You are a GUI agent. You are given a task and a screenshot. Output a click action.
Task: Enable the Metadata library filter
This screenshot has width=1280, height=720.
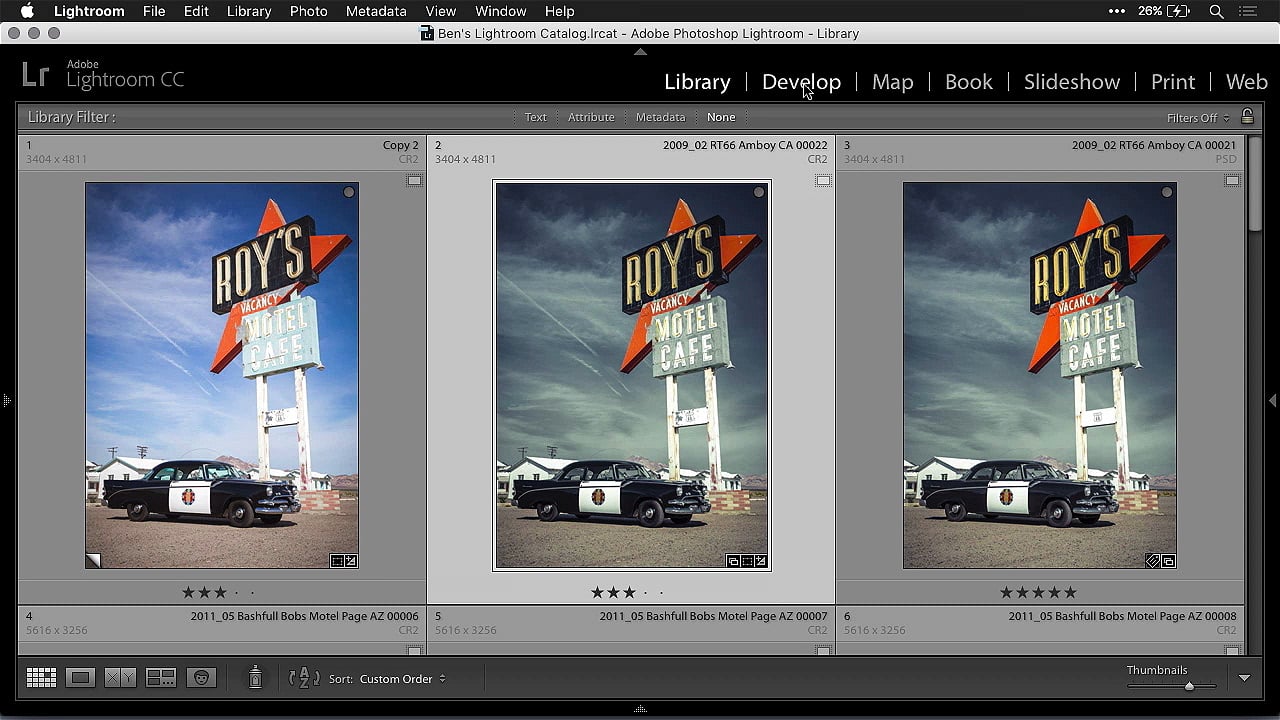coord(660,117)
